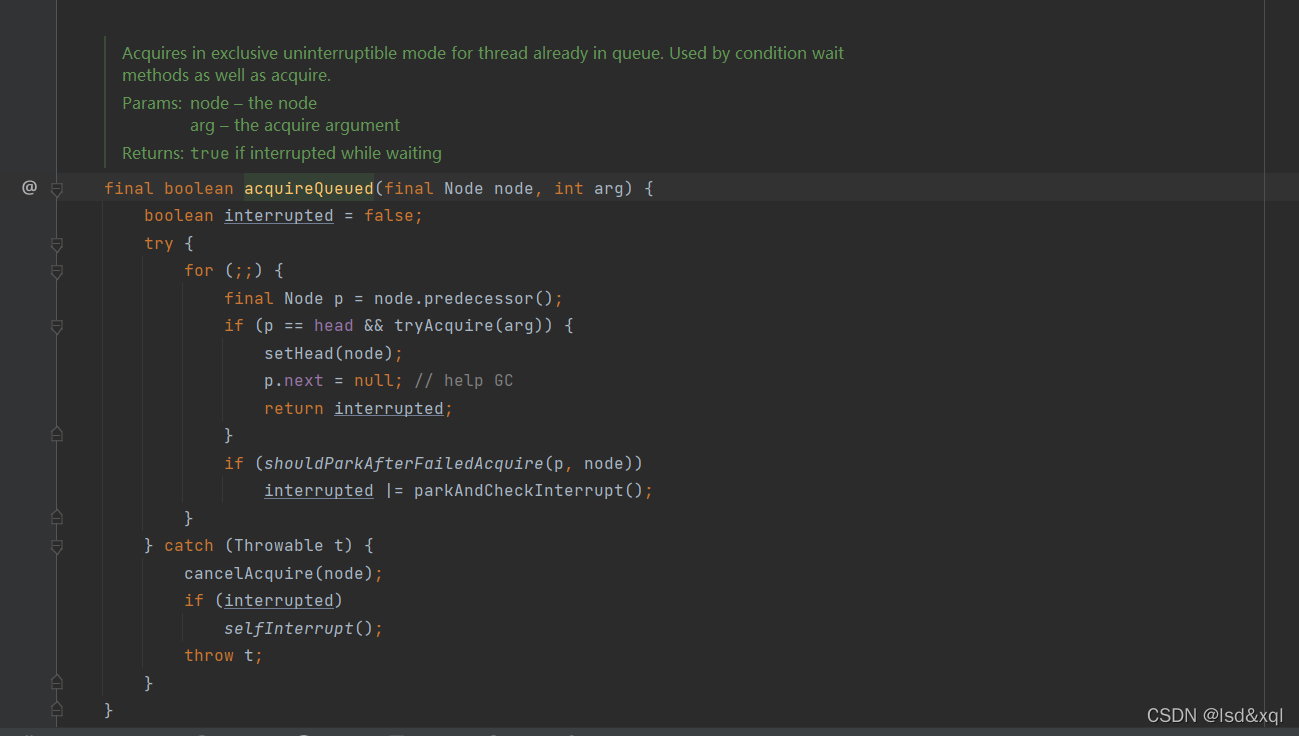The height and width of the screenshot is (736, 1299).
Task: Click the fold end marker closing the for loop
Action: click(x=57, y=517)
